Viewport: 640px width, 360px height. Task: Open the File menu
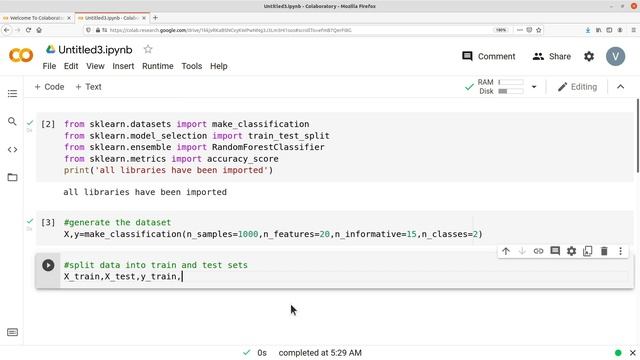coord(49,66)
